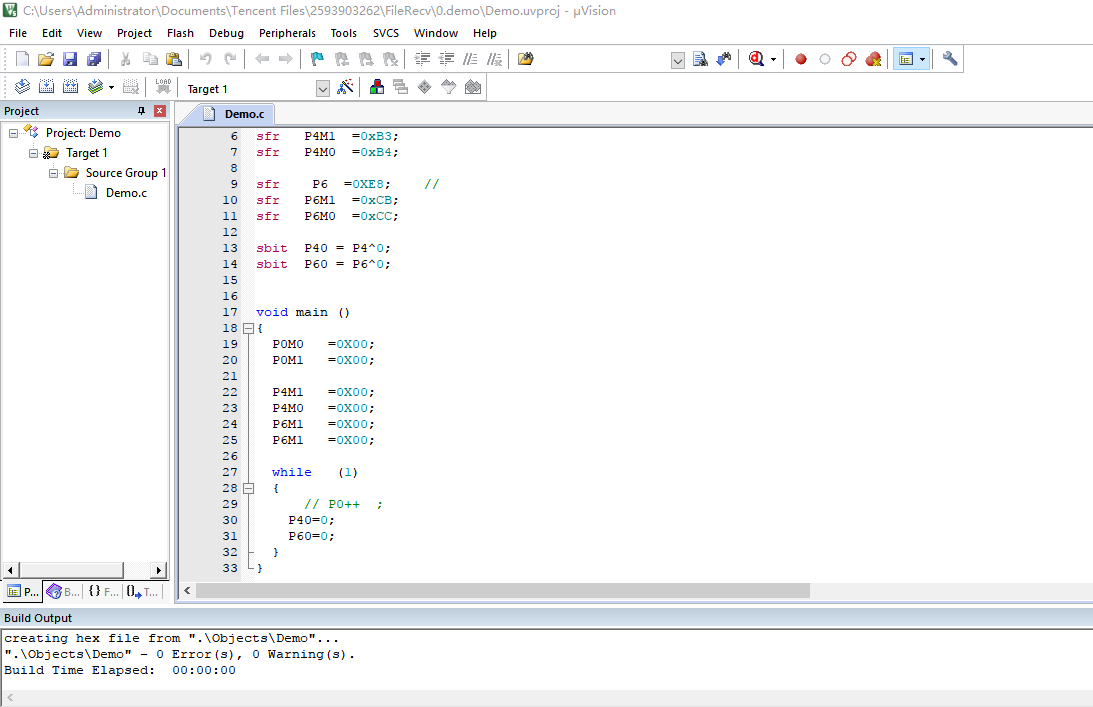1093x707 pixels.
Task: Collapse Source Group 1 tree node
Action: (x=53, y=173)
